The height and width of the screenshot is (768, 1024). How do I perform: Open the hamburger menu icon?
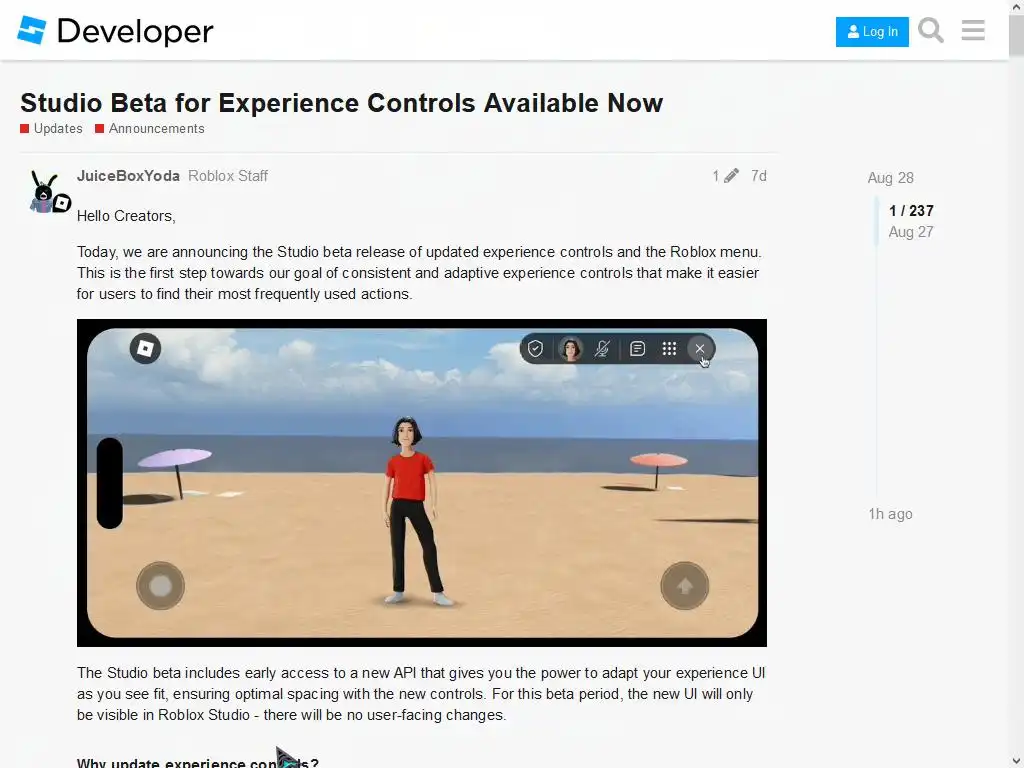tap(973, 30)
